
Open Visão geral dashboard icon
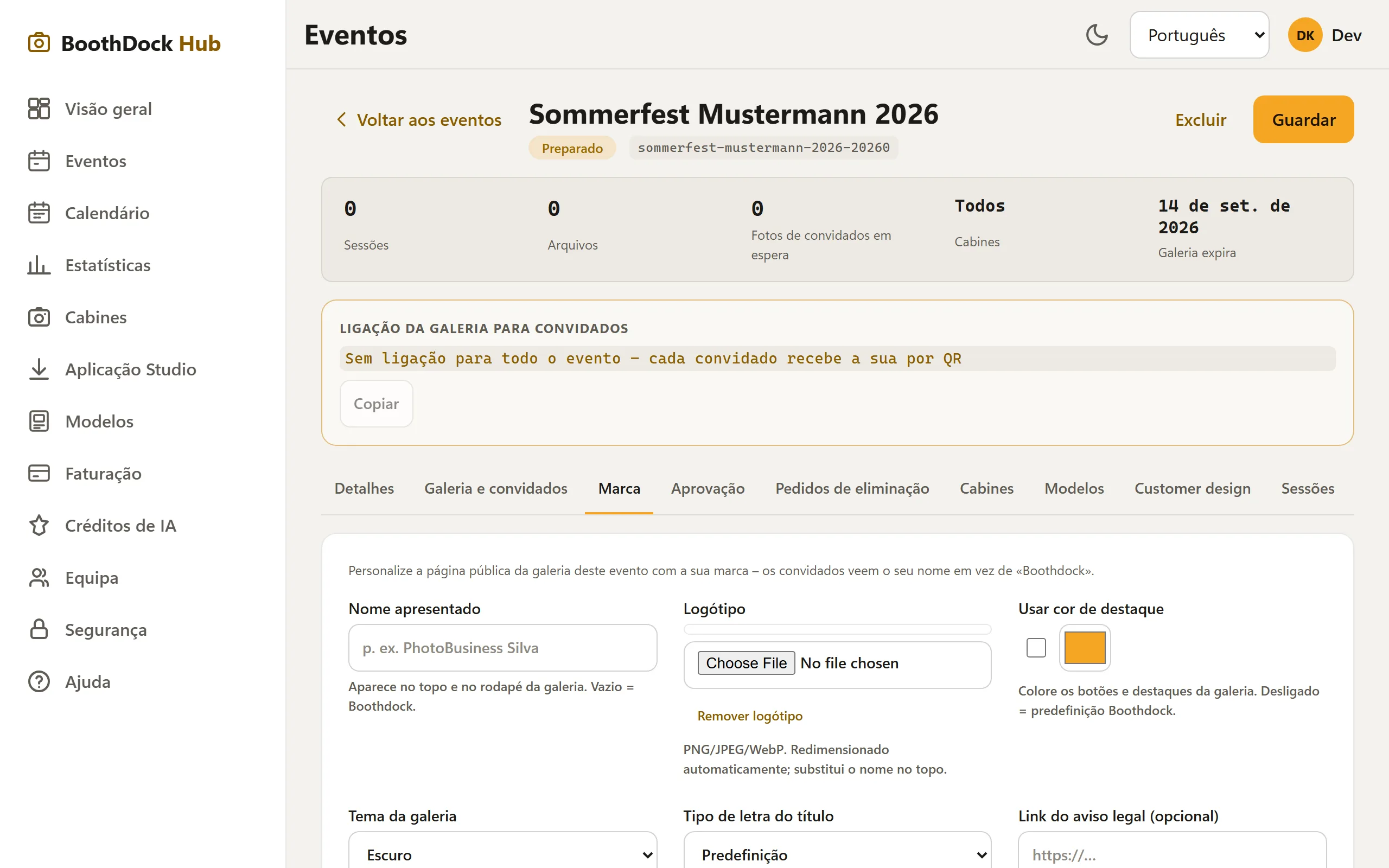point(39,108)
